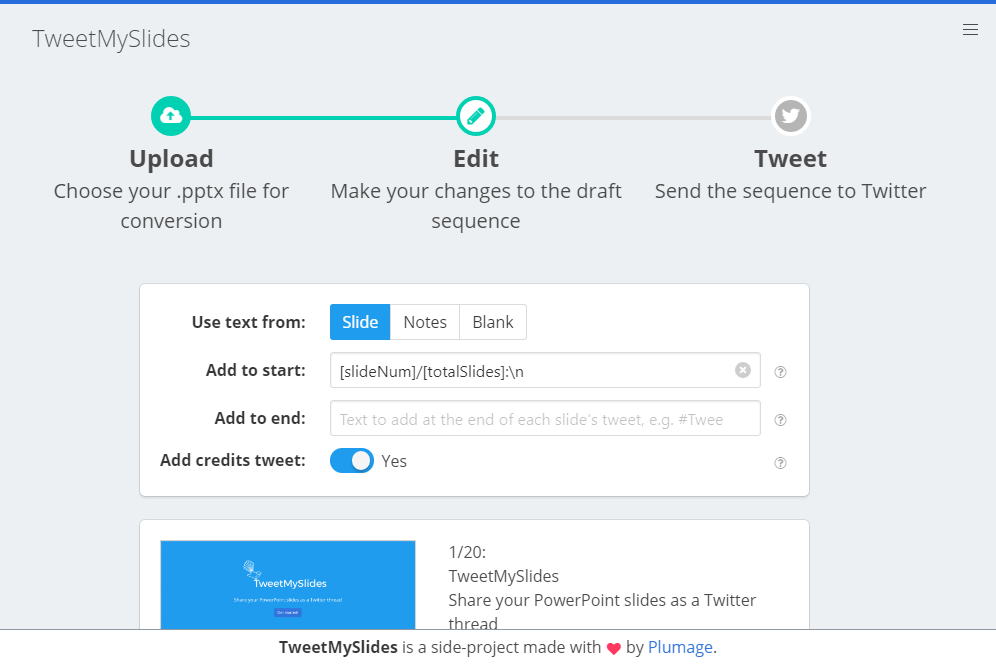This screenshot has height=664, width=996.
Task: Click the 'Add credits tweet:' label
Action: pyautogui.click(x=232, y=460)
